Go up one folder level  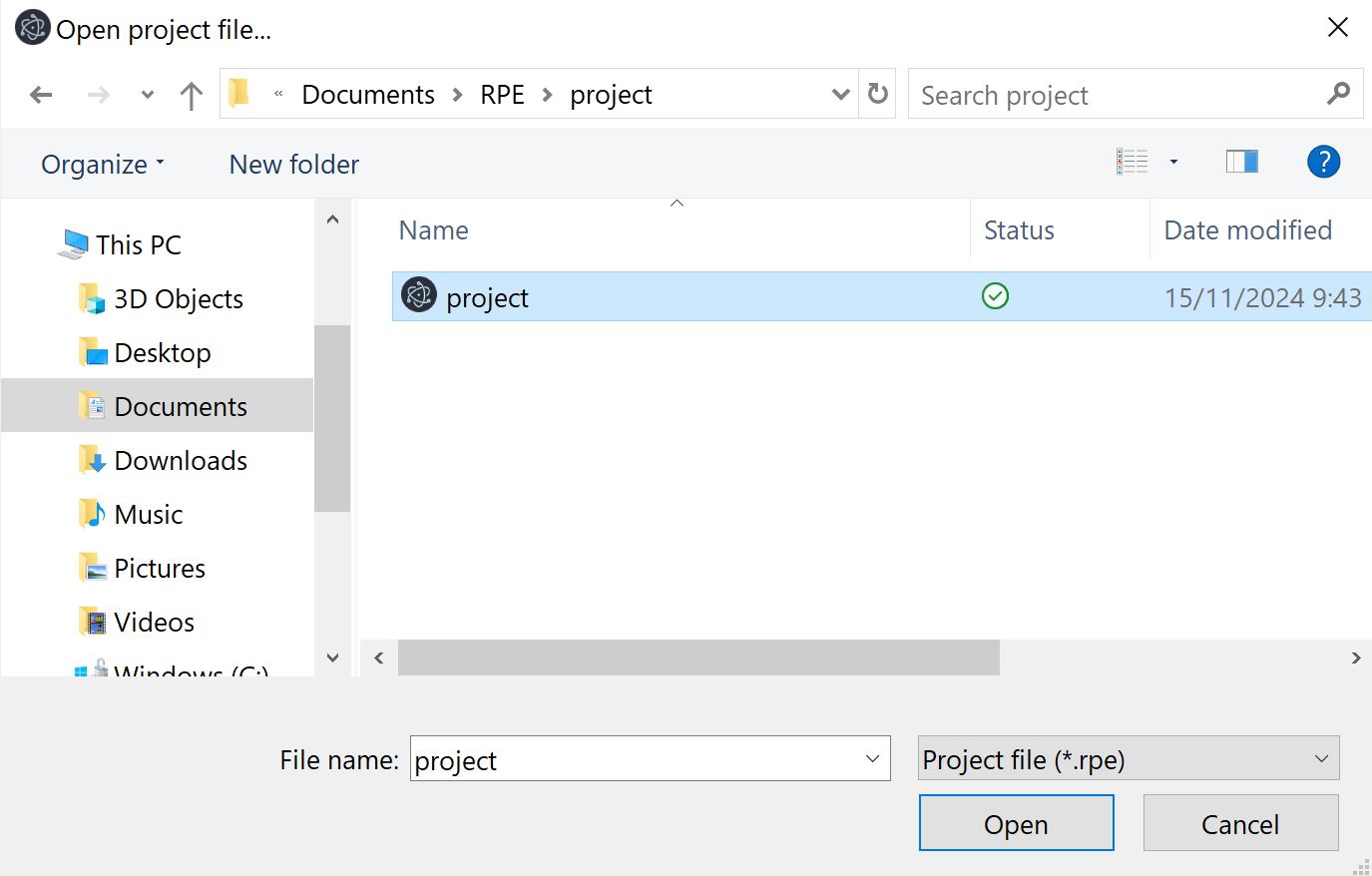[x=191, y=95]
